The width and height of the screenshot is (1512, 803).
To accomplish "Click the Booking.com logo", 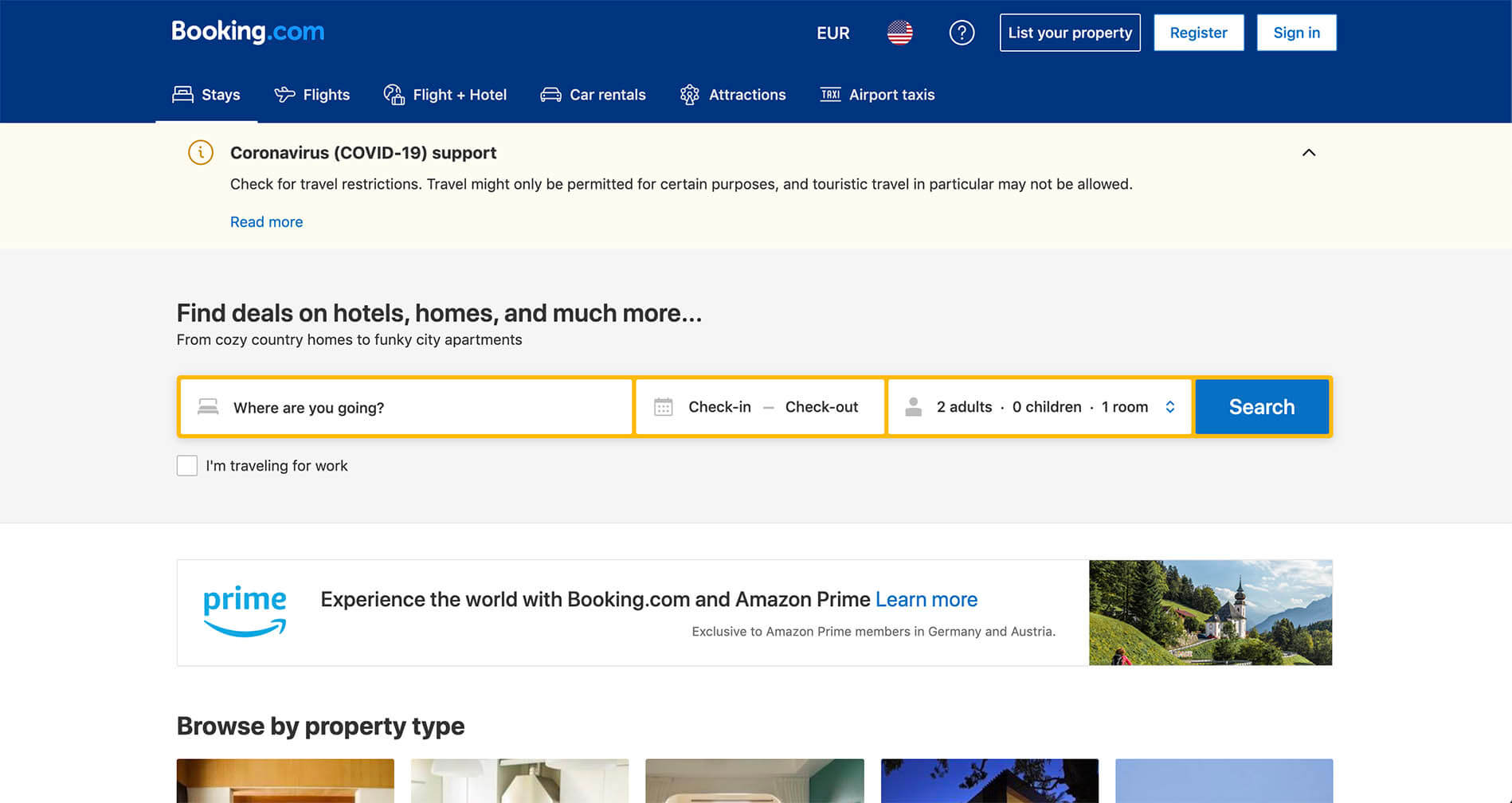I will tap(248, 32).
